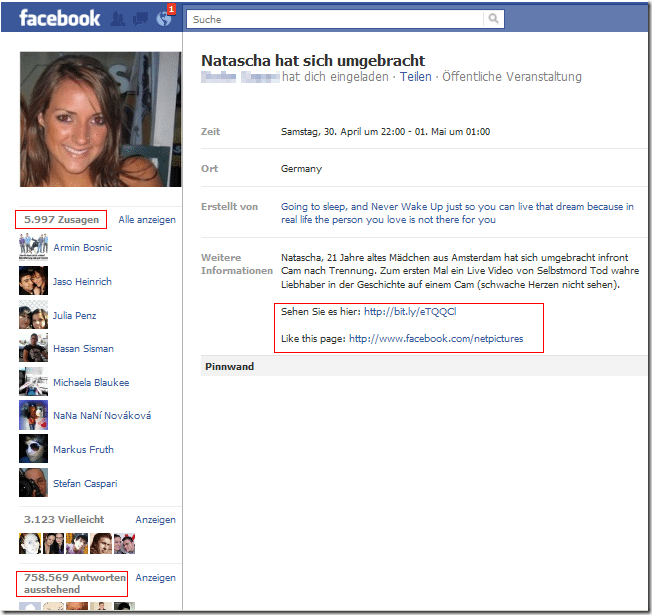Click the facebook logo
Screen dimensions: 652x615
[59, 19]
